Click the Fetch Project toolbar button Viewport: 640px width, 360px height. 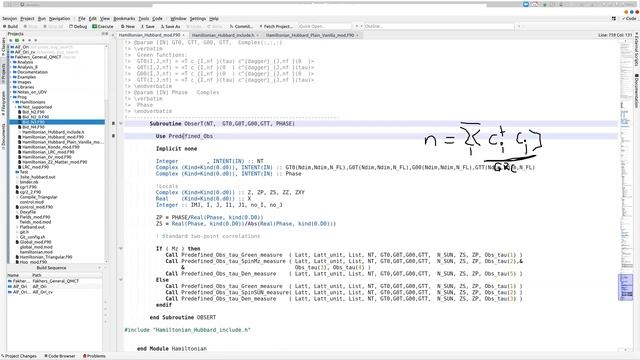tap(276, 27)
